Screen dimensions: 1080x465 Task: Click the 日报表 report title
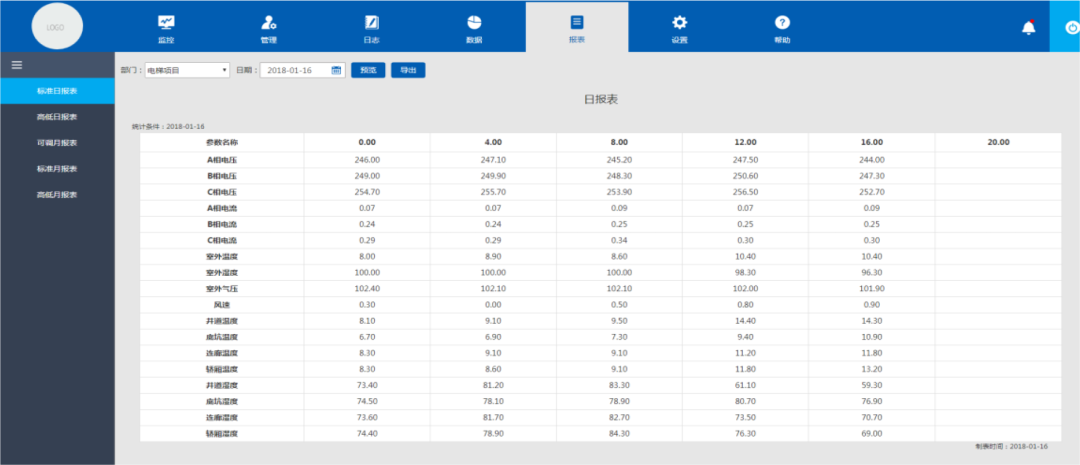click(601, 100)
